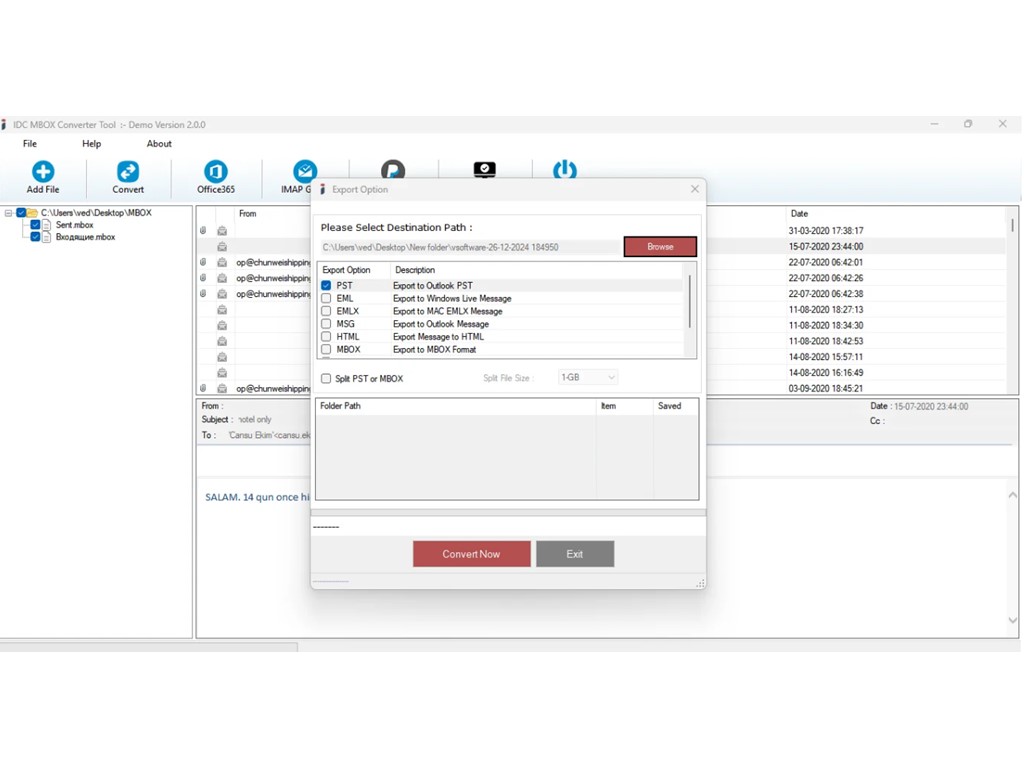Click the From column header in email list
1024x768 pixels.
pos(248,214)
